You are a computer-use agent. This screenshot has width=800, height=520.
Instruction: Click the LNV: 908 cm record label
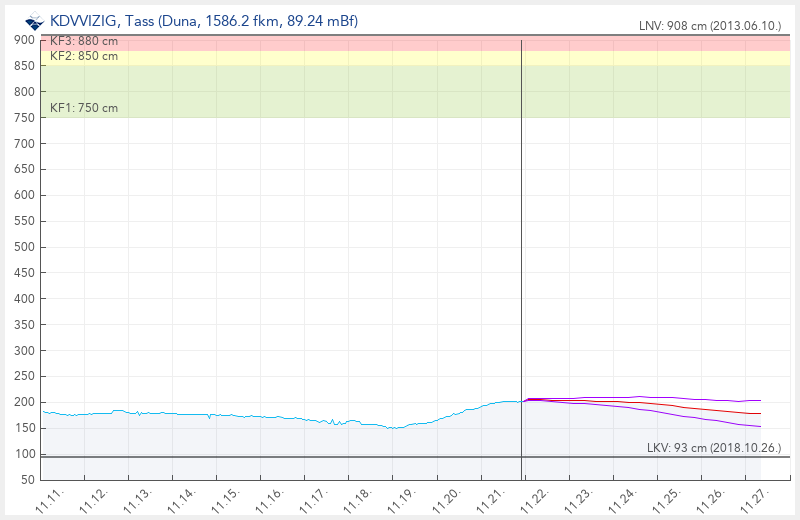[709, 26]
